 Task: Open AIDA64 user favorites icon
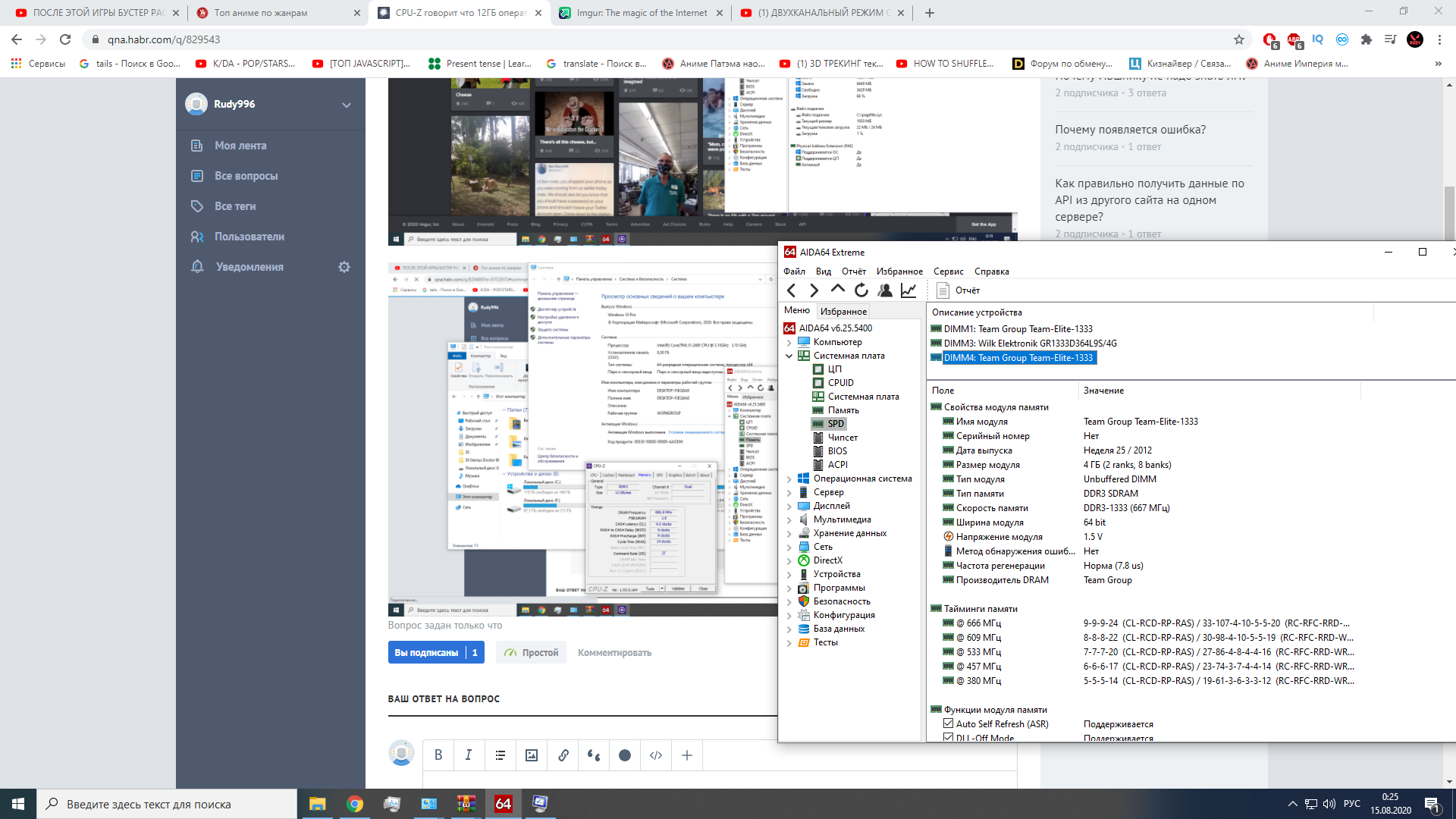pyautogui.click(x=885, y=290)
